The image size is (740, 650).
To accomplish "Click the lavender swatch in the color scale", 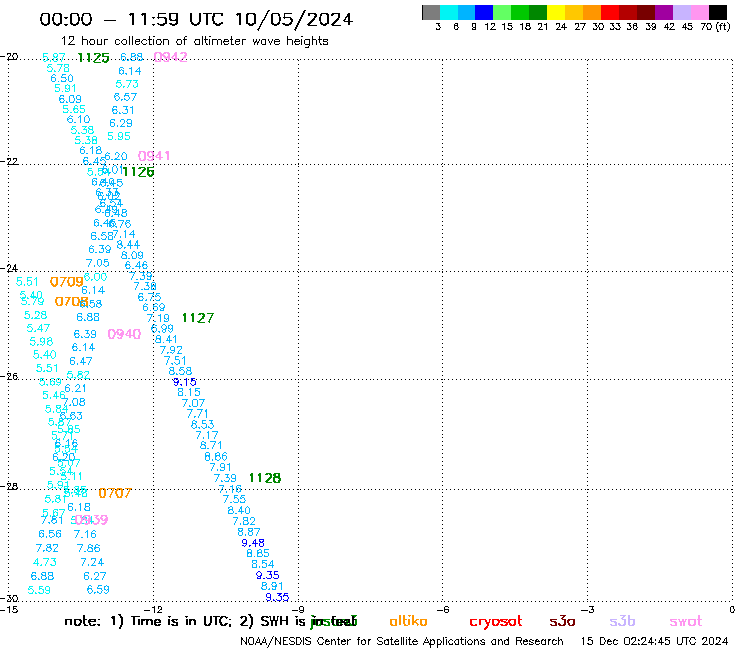I will pyautogui.click(x=682, y=12).
